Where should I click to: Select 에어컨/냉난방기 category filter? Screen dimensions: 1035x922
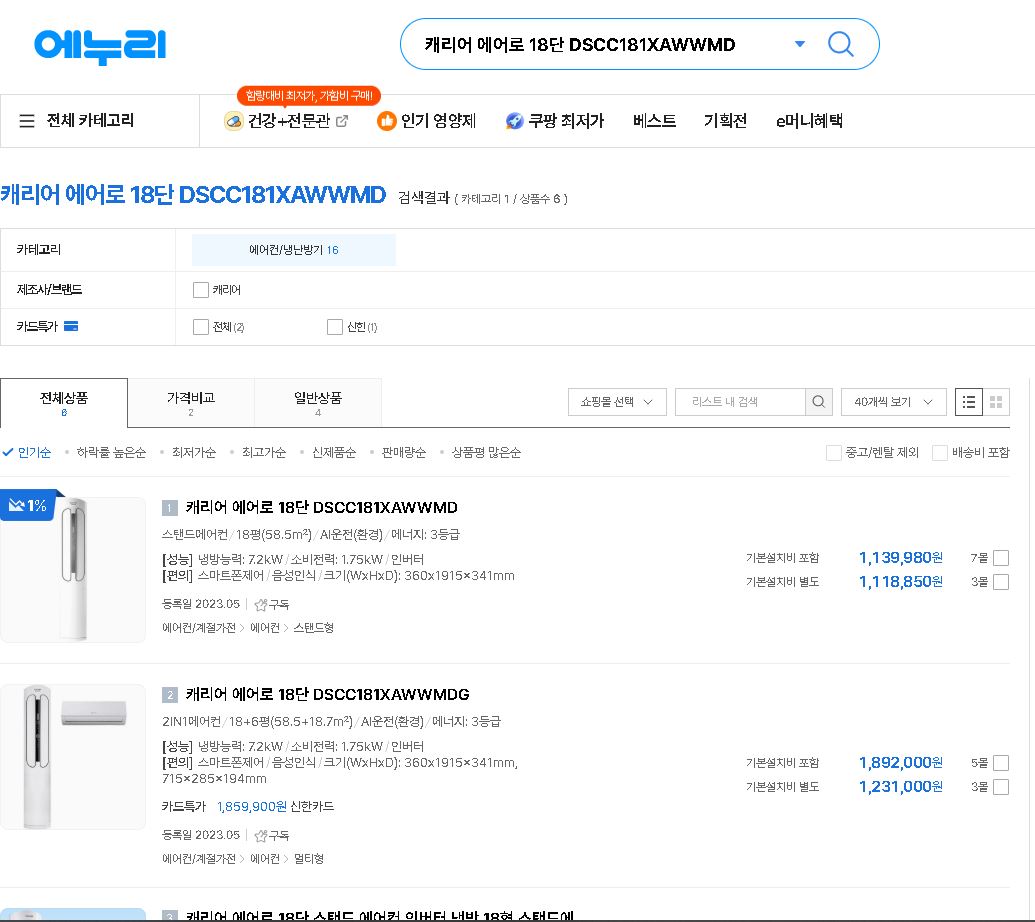point(294,250)
